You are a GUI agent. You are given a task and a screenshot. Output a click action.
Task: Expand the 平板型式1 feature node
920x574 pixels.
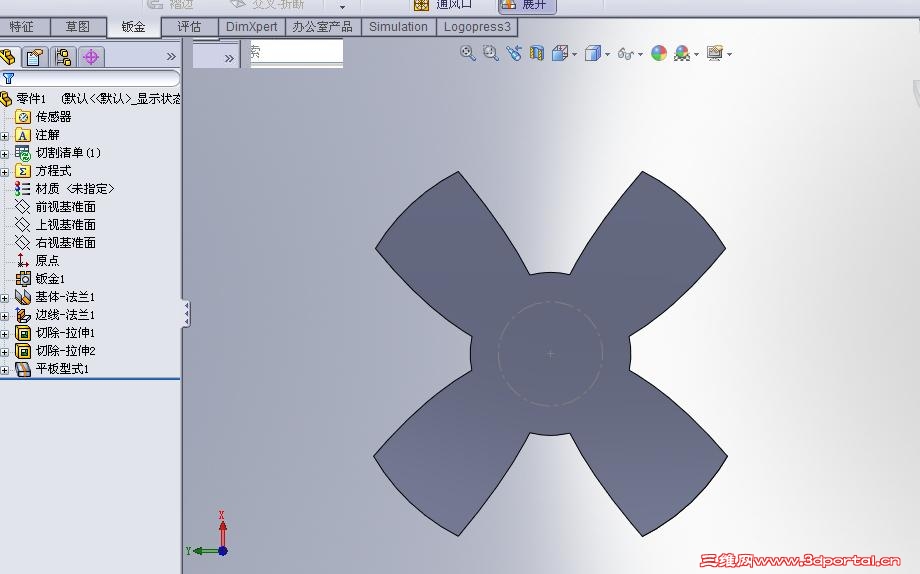tap(5, 370)
